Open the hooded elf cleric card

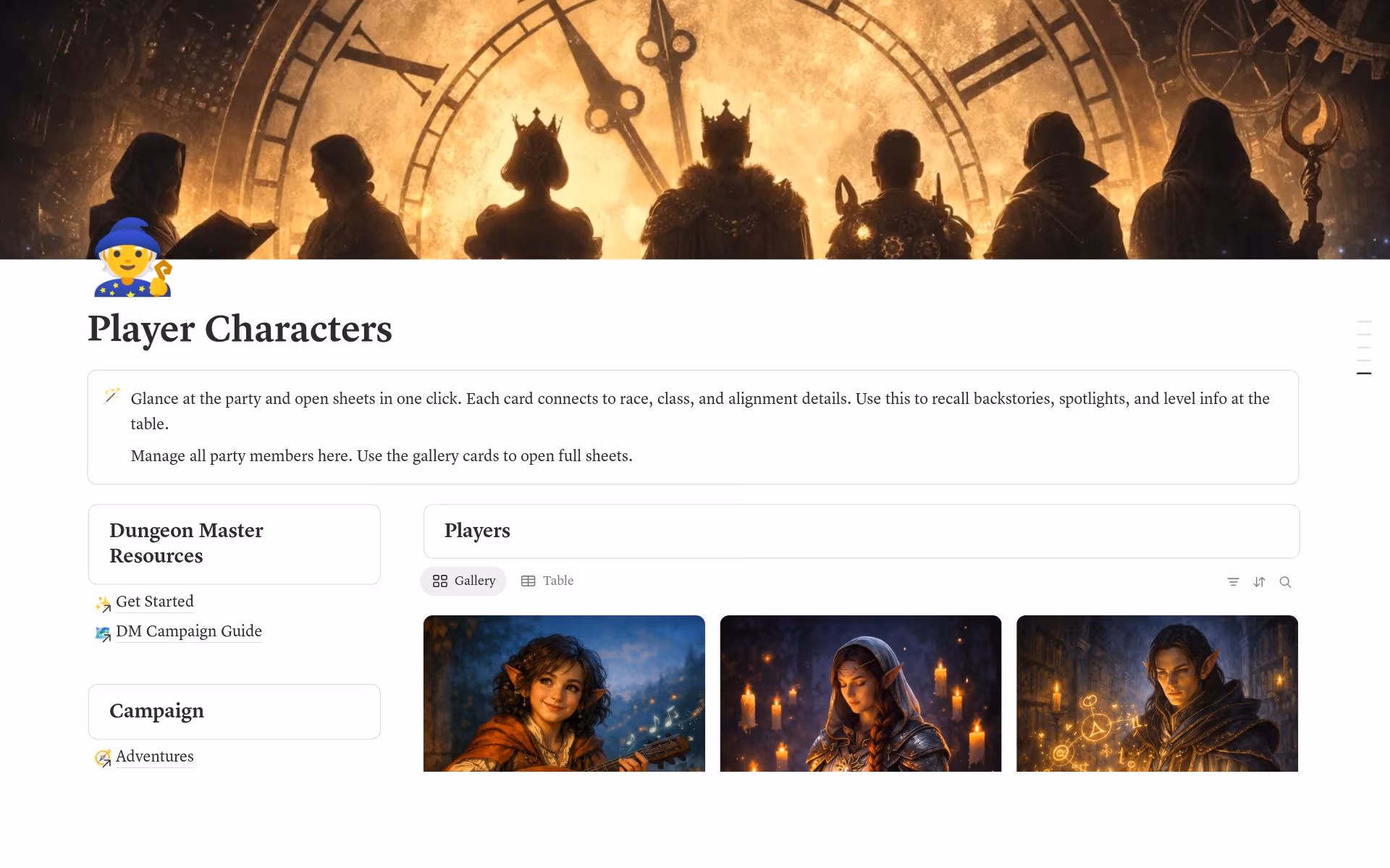tap(860, 694)
